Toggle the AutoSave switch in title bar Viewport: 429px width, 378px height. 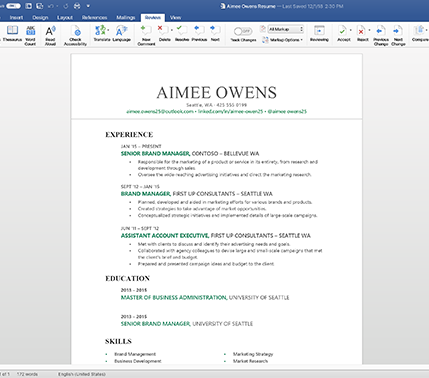coord(13,6)
